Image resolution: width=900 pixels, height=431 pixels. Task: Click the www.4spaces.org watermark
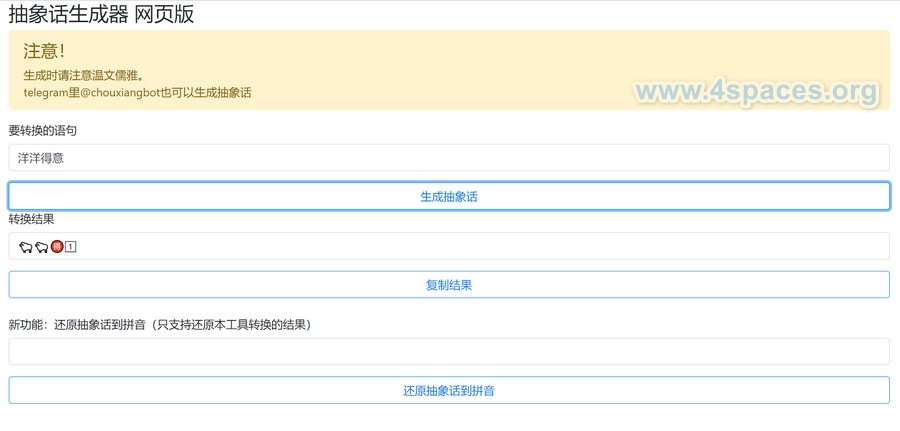pos(756,91)
